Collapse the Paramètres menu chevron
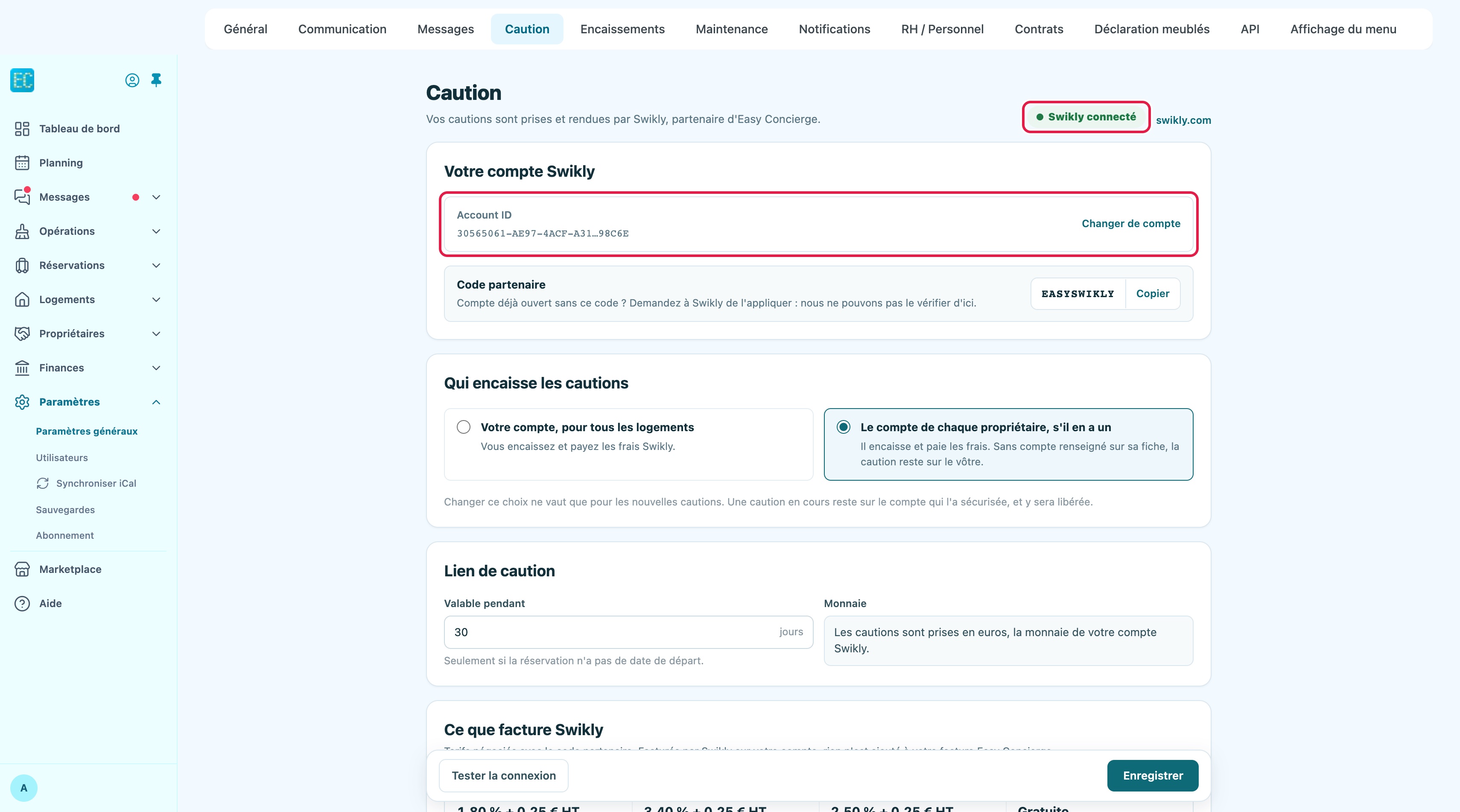 tap(156, 402)
